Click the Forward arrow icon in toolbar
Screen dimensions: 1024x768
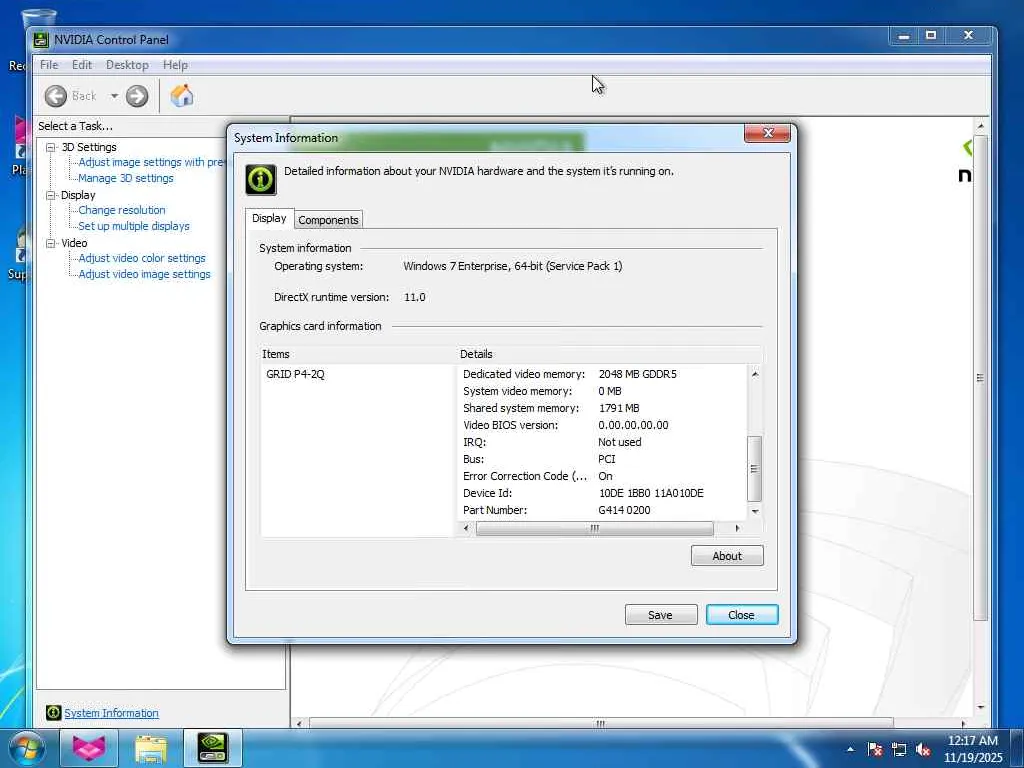(x=136, y=96)
